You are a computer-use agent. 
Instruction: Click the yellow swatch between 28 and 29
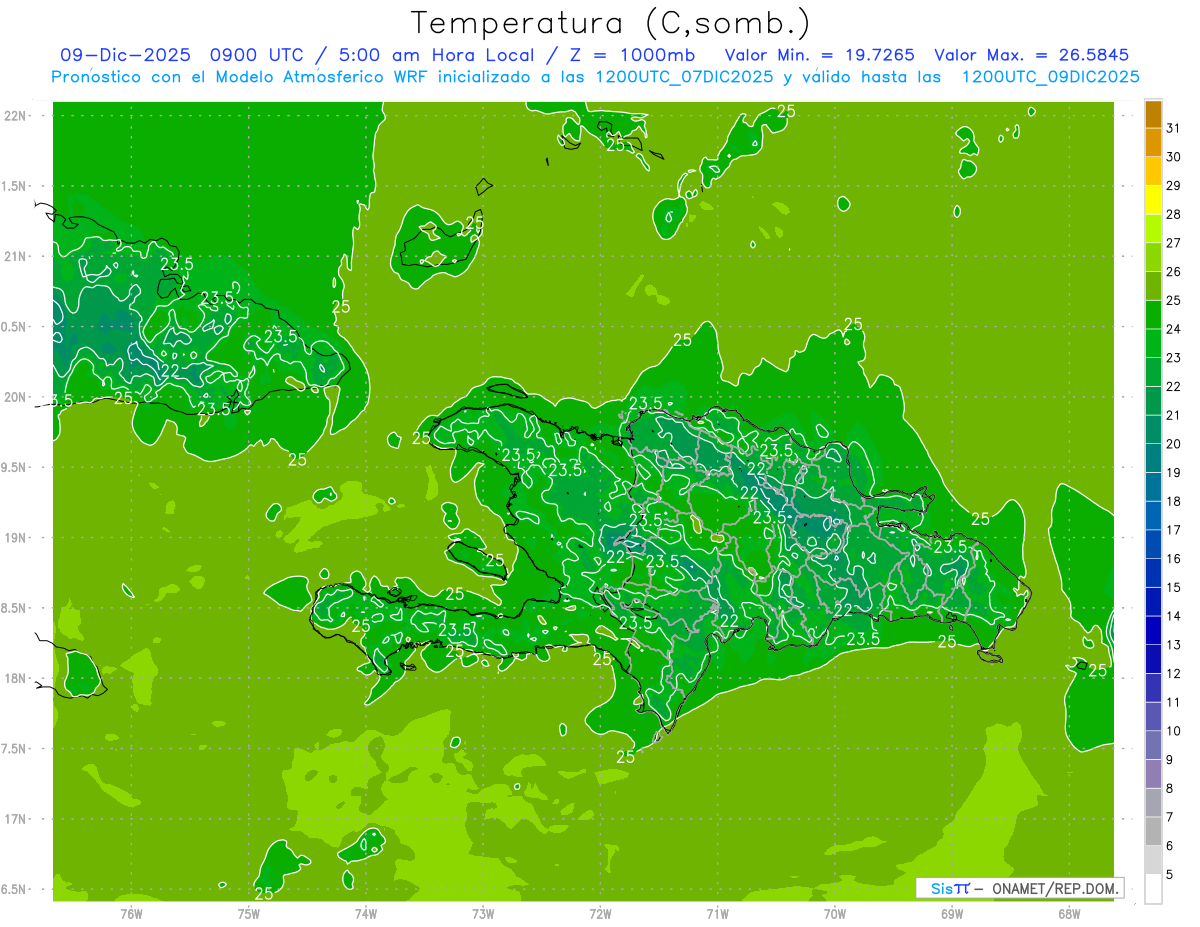click(x=1153, y=200)
